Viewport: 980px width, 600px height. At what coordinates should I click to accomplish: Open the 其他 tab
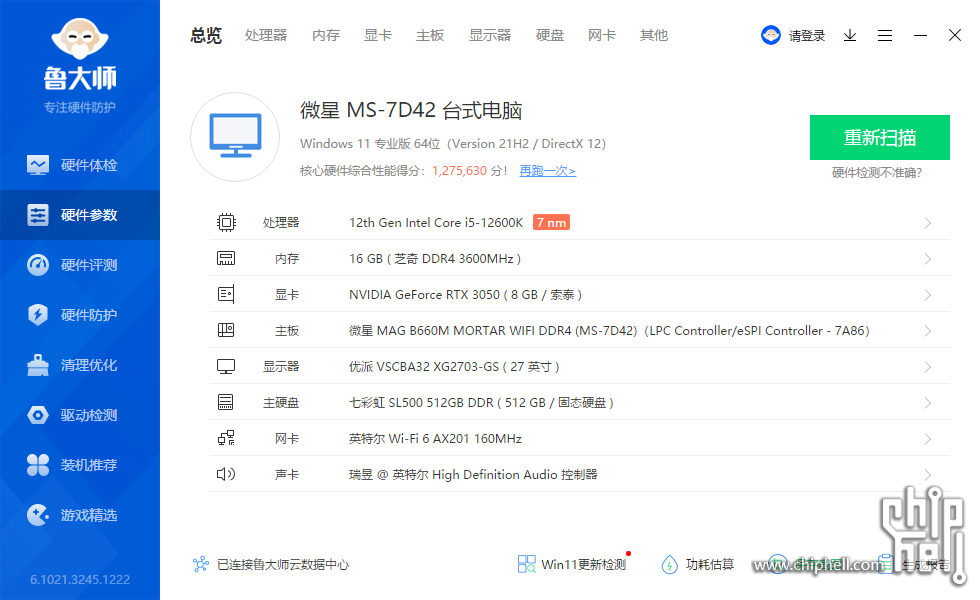pos(654,36)
